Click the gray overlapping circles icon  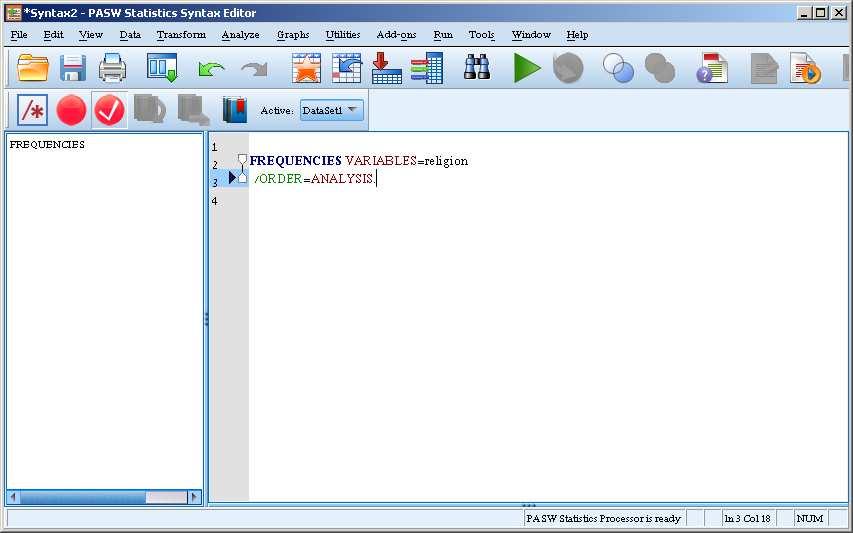tap(660, 68)
